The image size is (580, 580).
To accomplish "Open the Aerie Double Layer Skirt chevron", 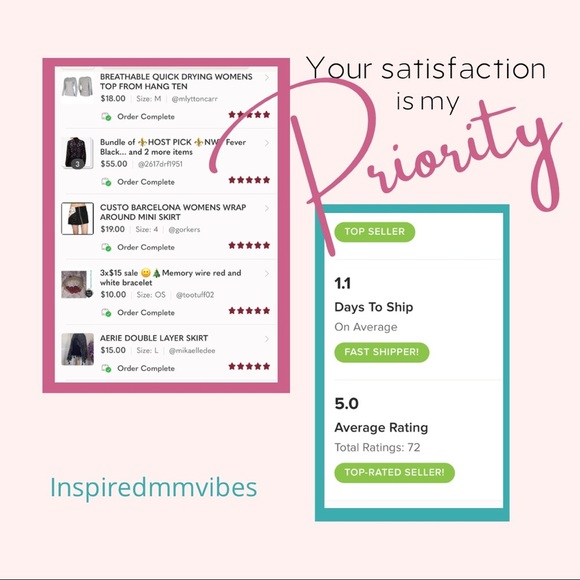I will pyautogui.click(x=267, y=339).
